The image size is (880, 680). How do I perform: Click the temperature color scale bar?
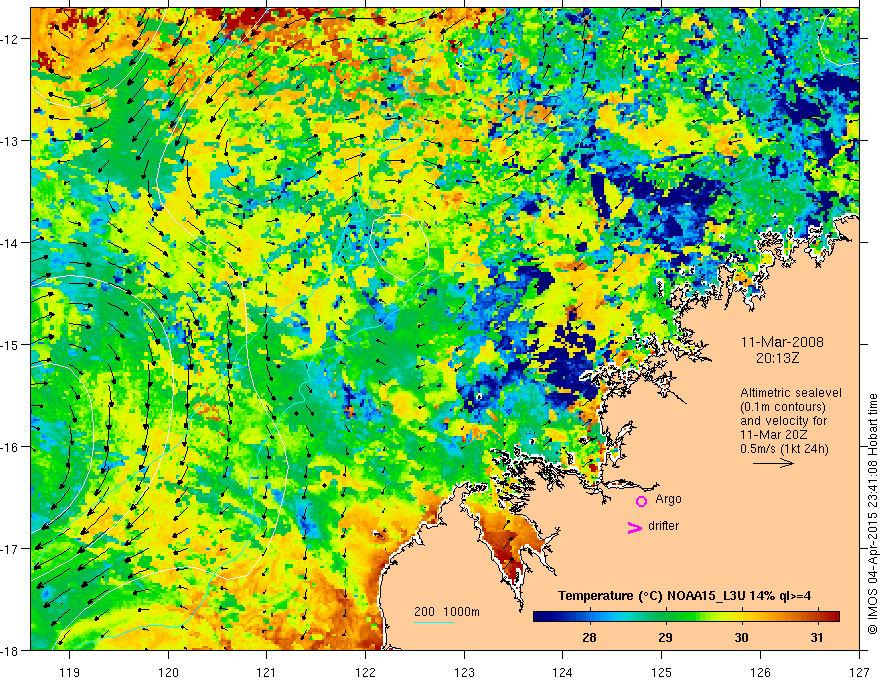click(686, 616)
